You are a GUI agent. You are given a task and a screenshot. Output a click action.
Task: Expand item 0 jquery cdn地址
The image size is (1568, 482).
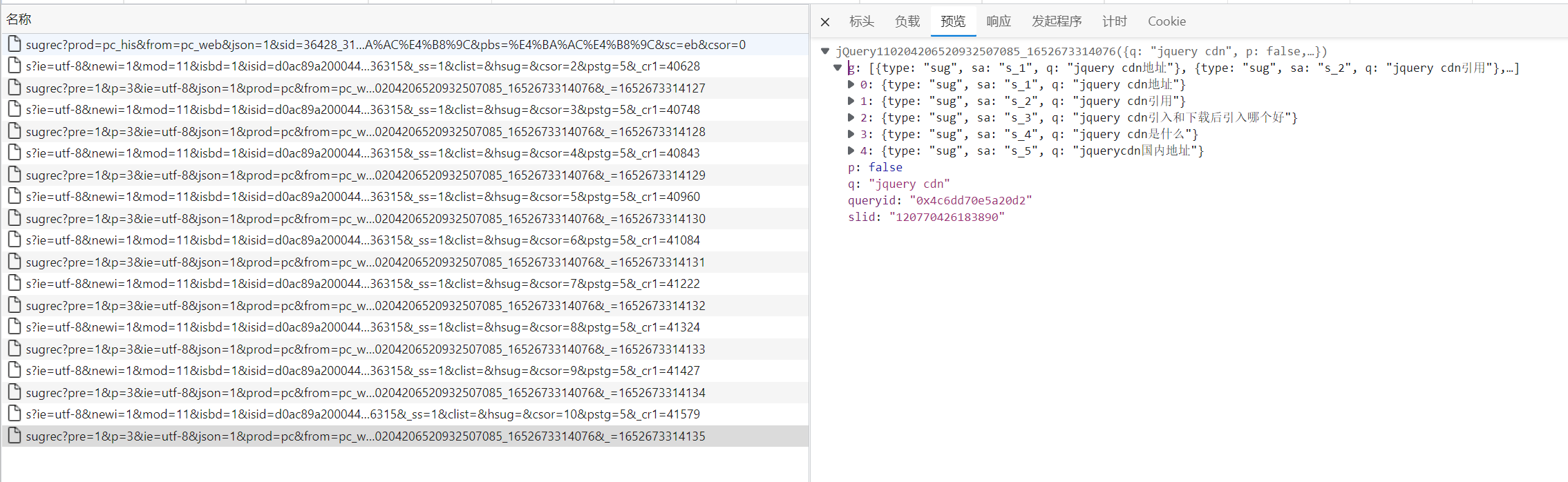[x=851, y=84]
